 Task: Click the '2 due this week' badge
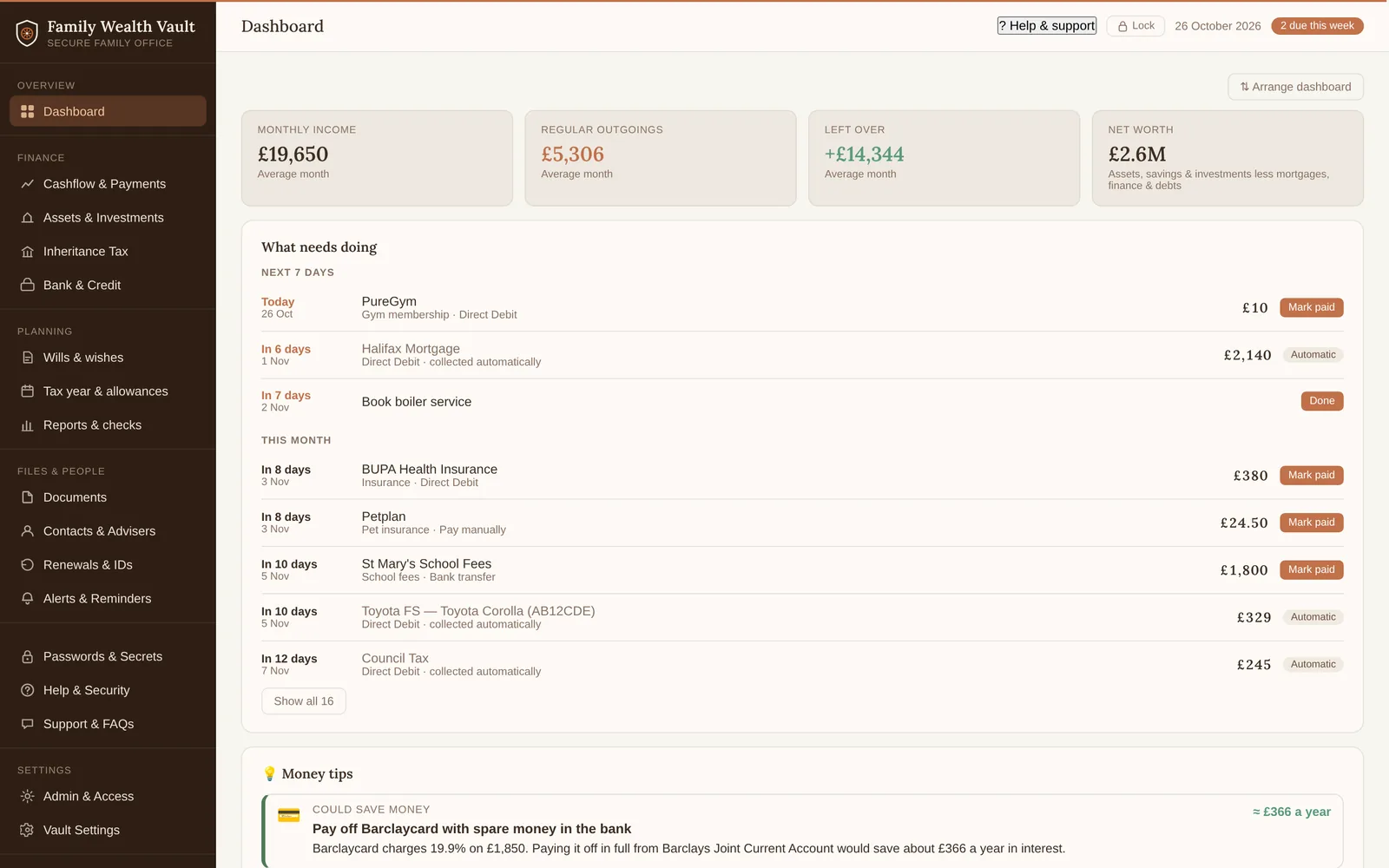tap(1317, 26)
